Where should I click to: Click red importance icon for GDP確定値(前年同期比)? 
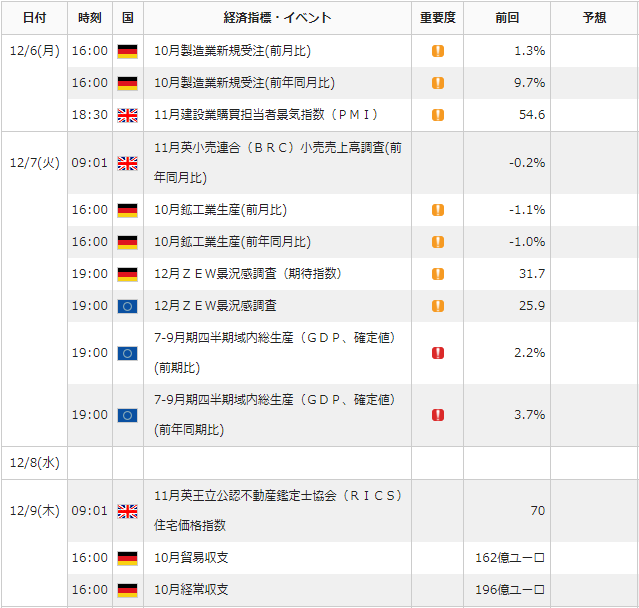pos(438,415)
